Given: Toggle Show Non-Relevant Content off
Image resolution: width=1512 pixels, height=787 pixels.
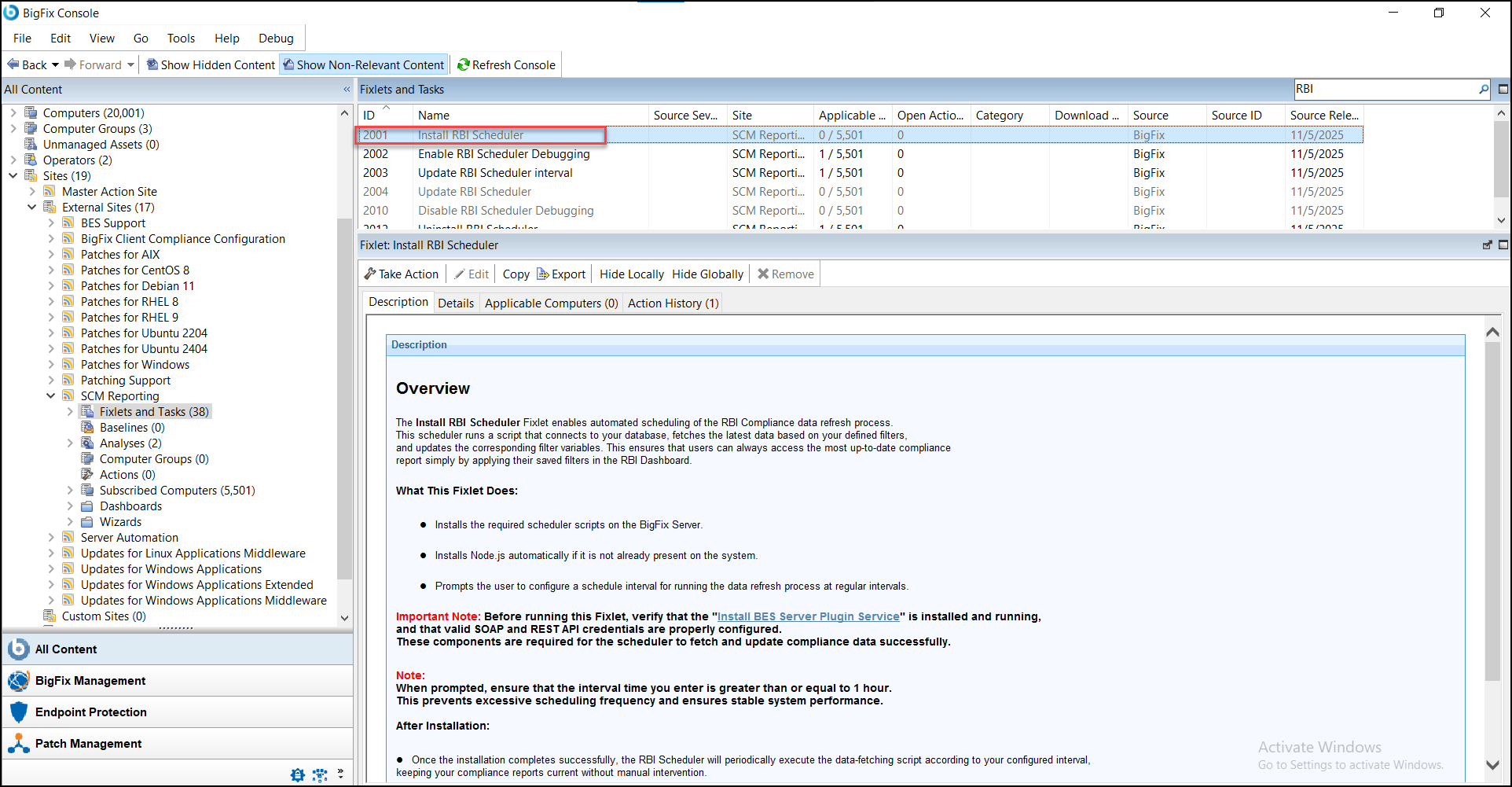Looking at the screenshot, I should (363, 64).
